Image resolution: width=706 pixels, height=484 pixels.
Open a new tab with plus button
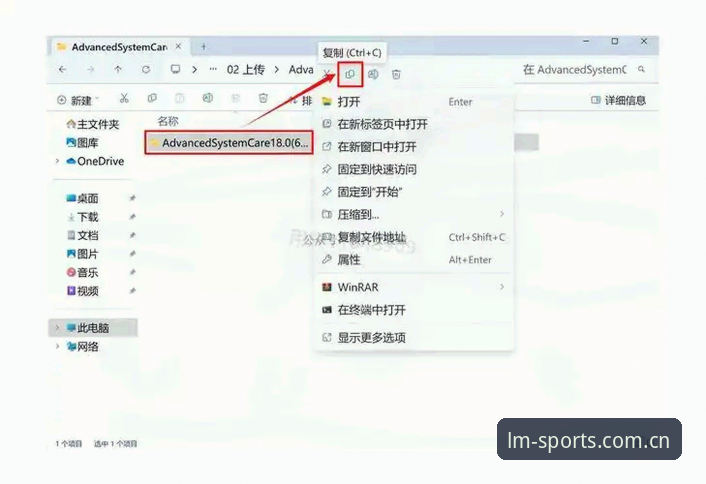pos(204,46)
